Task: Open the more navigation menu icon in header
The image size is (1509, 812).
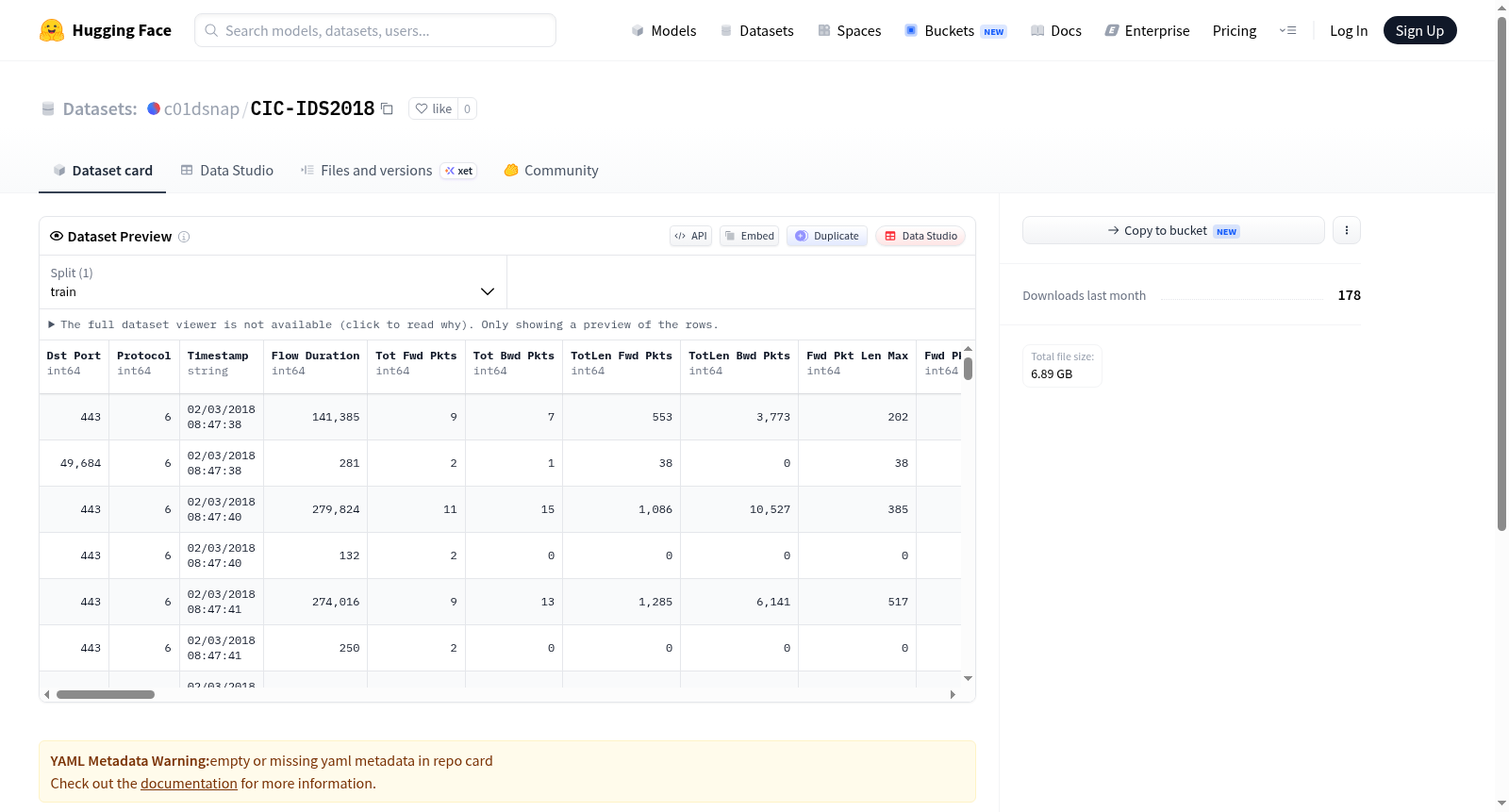Action: point(1287,30)
